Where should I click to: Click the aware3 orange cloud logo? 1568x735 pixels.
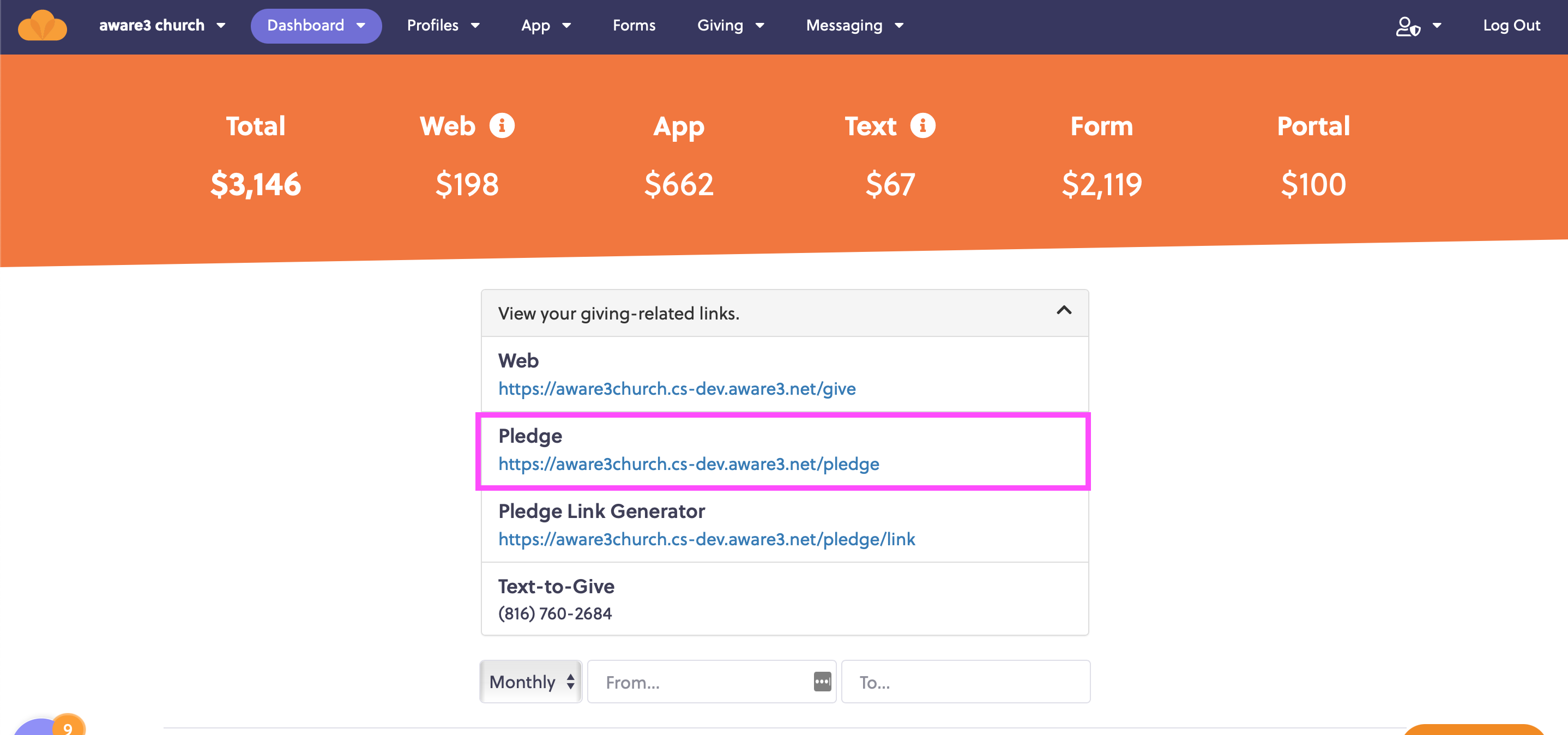[x=42, y=26]
